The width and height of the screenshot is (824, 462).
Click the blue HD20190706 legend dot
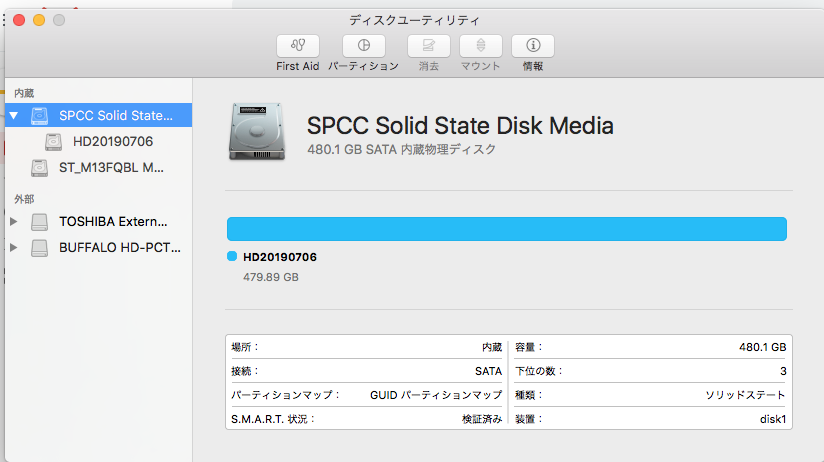232,257
